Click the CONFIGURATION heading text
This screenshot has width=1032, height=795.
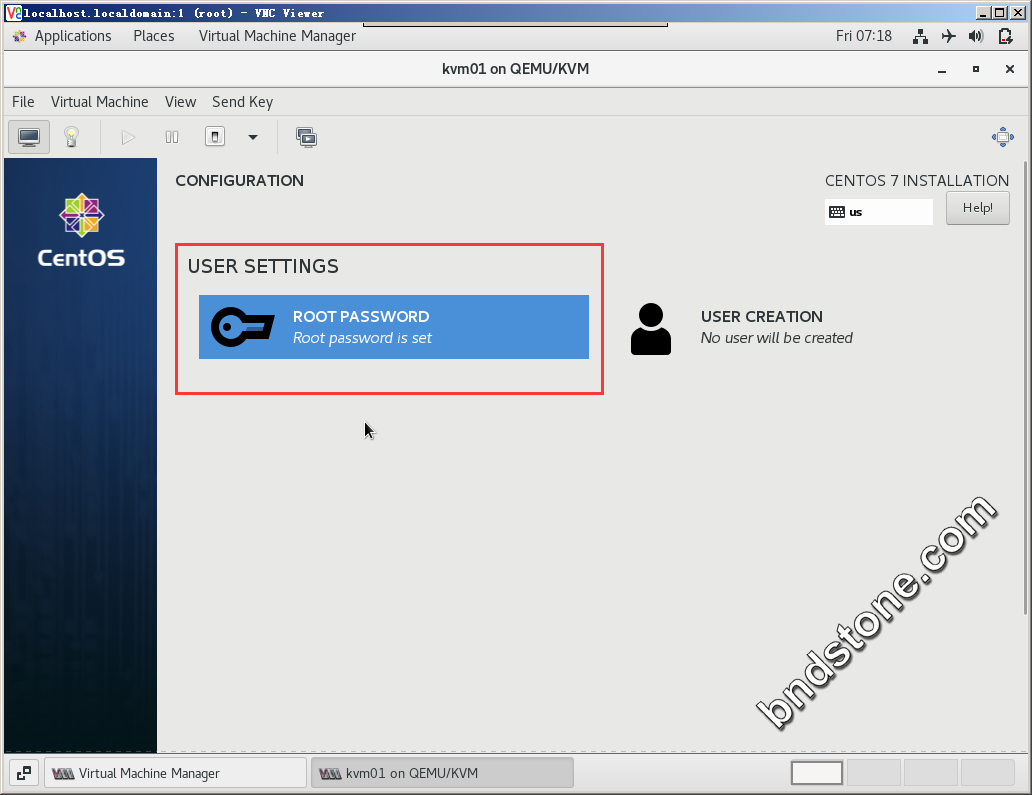[240, 181]
